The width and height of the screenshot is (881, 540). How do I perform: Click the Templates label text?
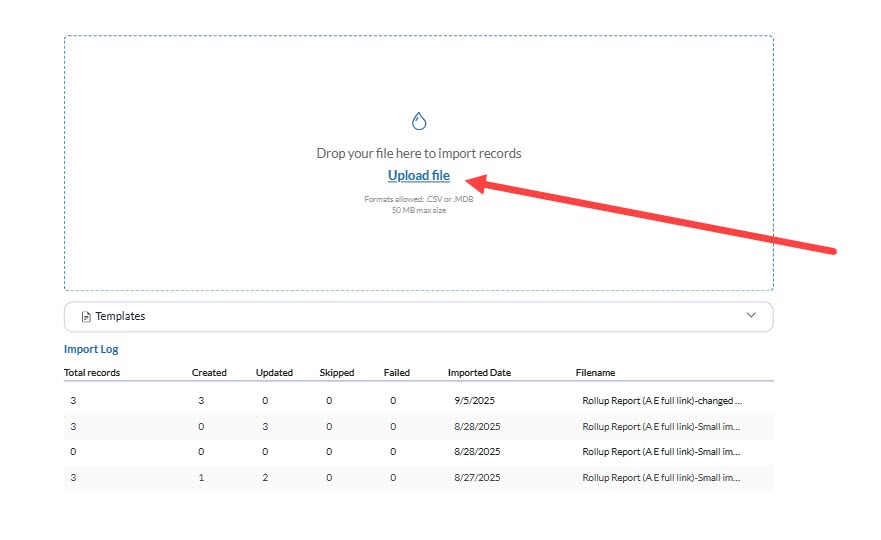tap(120, 317)
